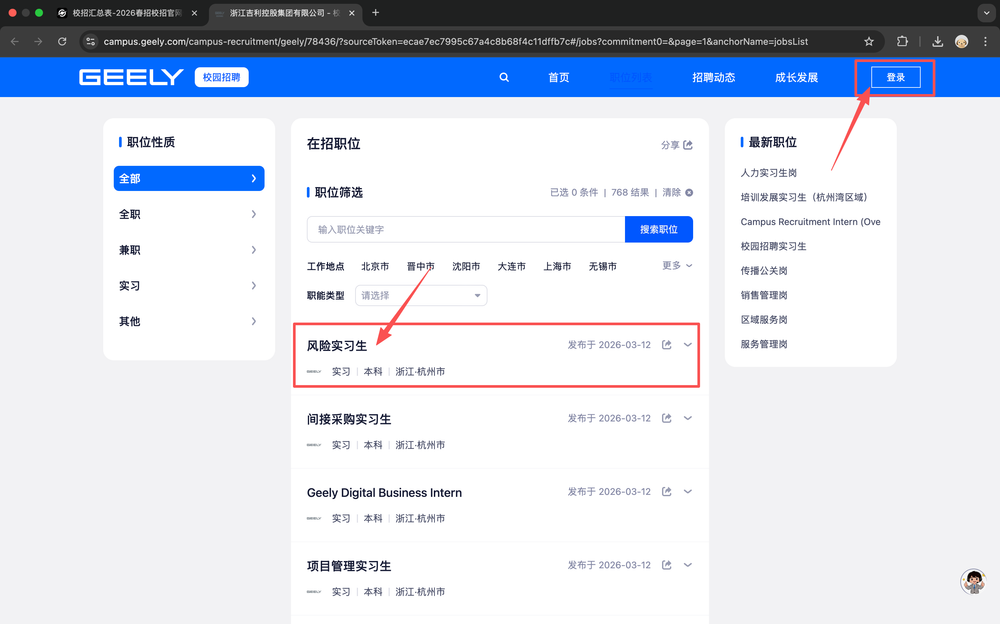Expand the 项目管理实习生 job details
This screenshot has height=624, width=1000.
[x=688, y=565]
